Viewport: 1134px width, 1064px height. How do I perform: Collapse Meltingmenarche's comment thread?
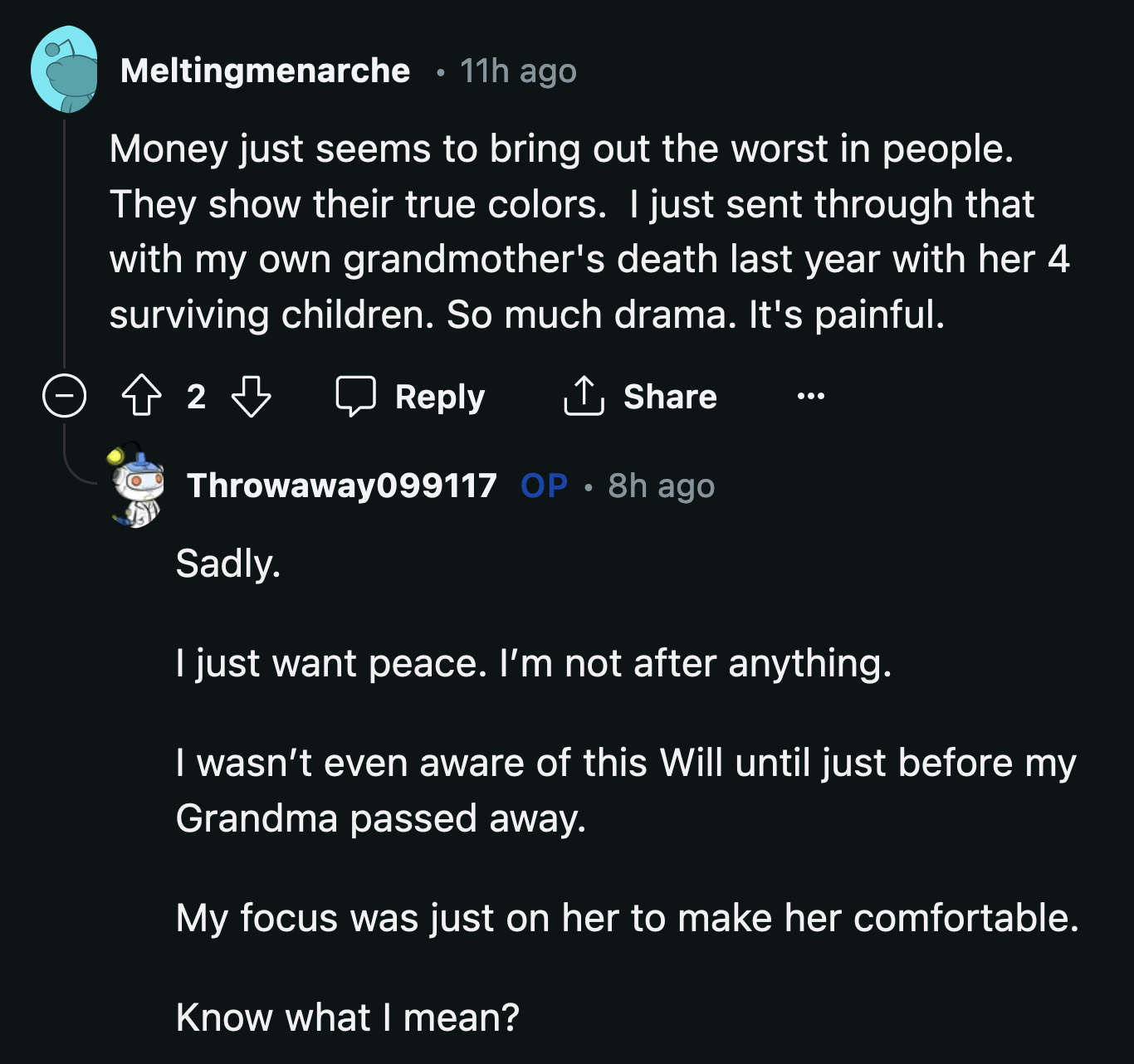click(x=63, y=396)
